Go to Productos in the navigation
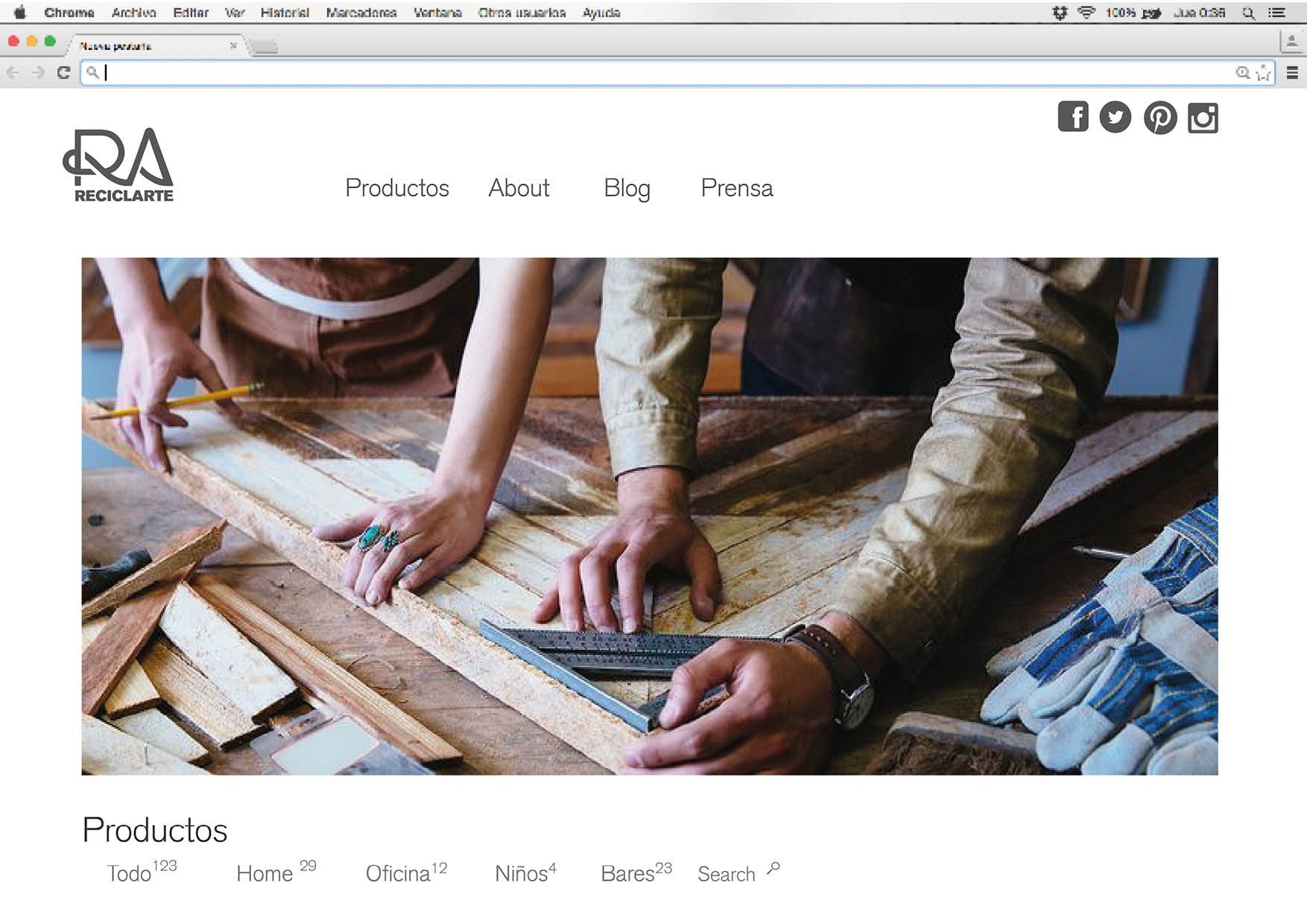The image size is (1307, 924). [397, 188]
